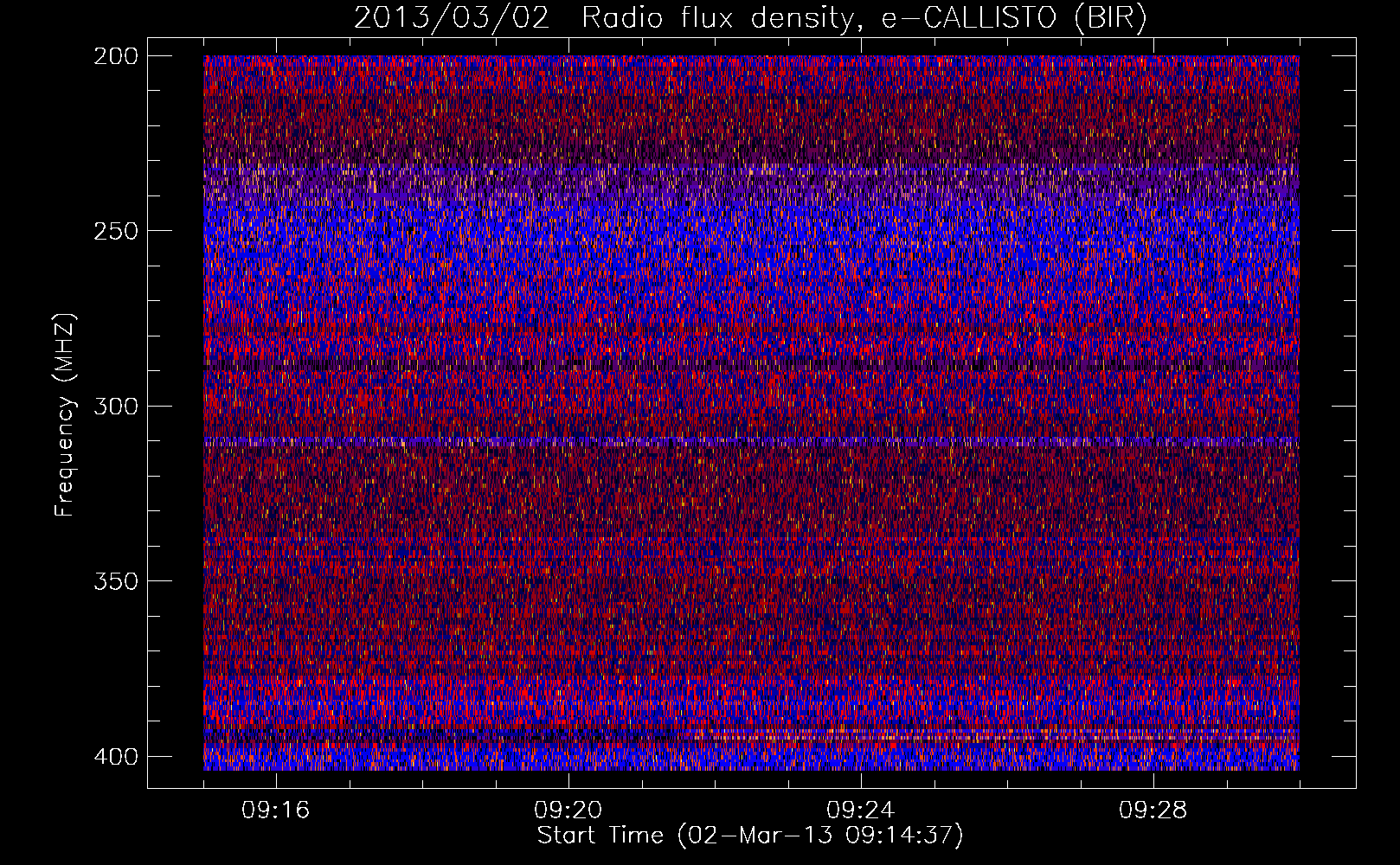Click the 09:16 time tick label
The width and height of the screenshot is (1400, 865).
pos(276,811)
